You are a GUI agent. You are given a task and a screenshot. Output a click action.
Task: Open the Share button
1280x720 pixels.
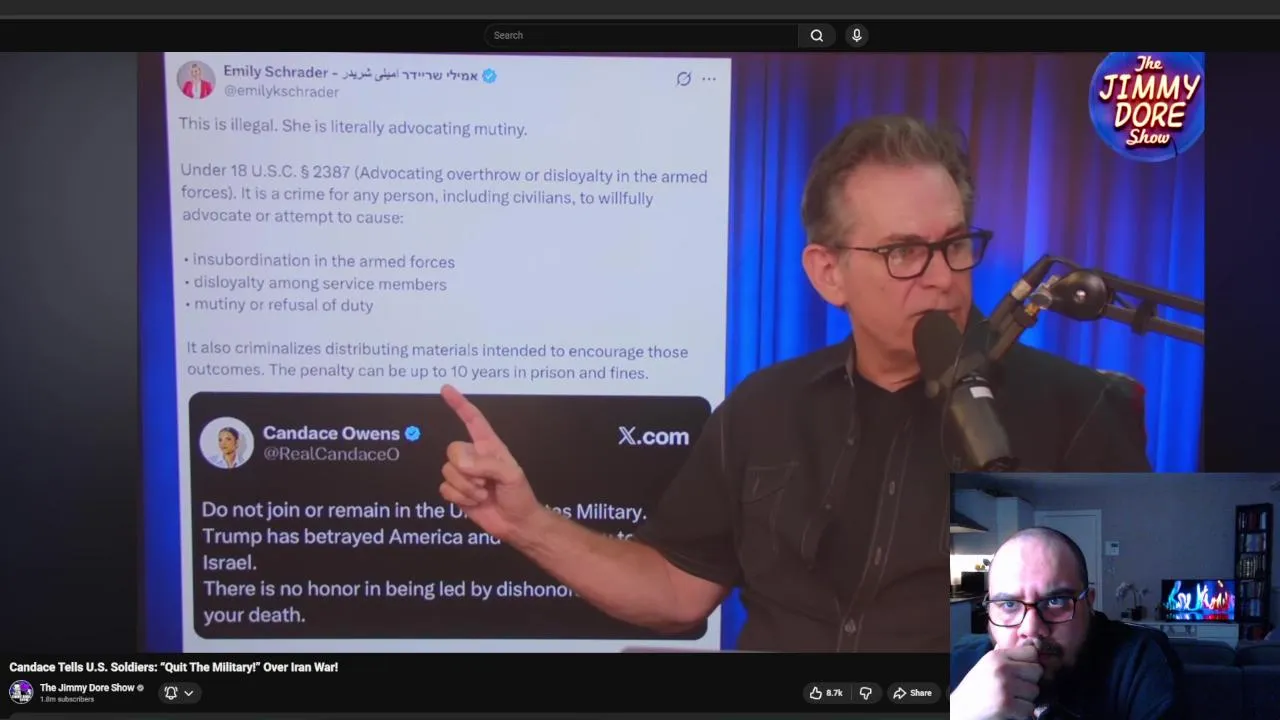pos(912,693)
